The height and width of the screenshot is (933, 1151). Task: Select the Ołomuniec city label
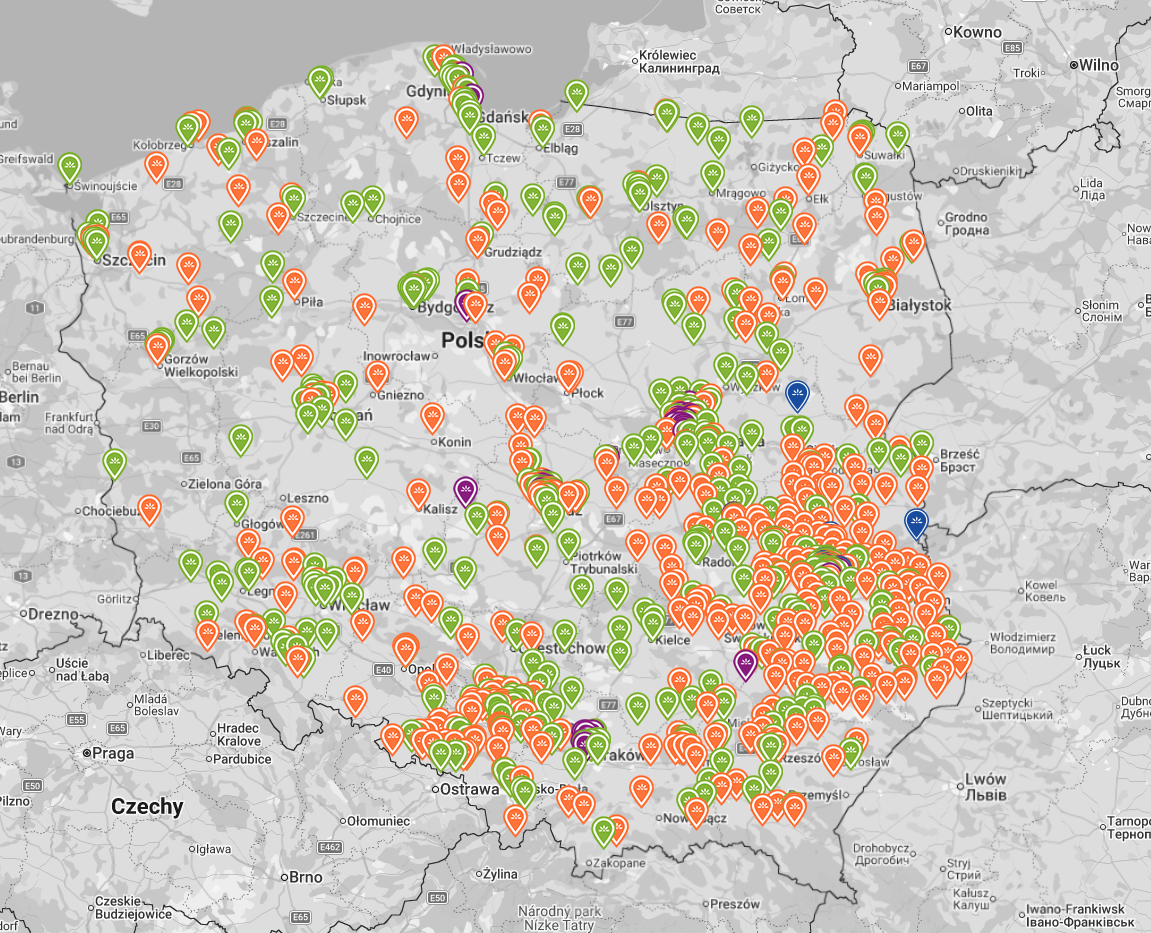coord(378,821)
